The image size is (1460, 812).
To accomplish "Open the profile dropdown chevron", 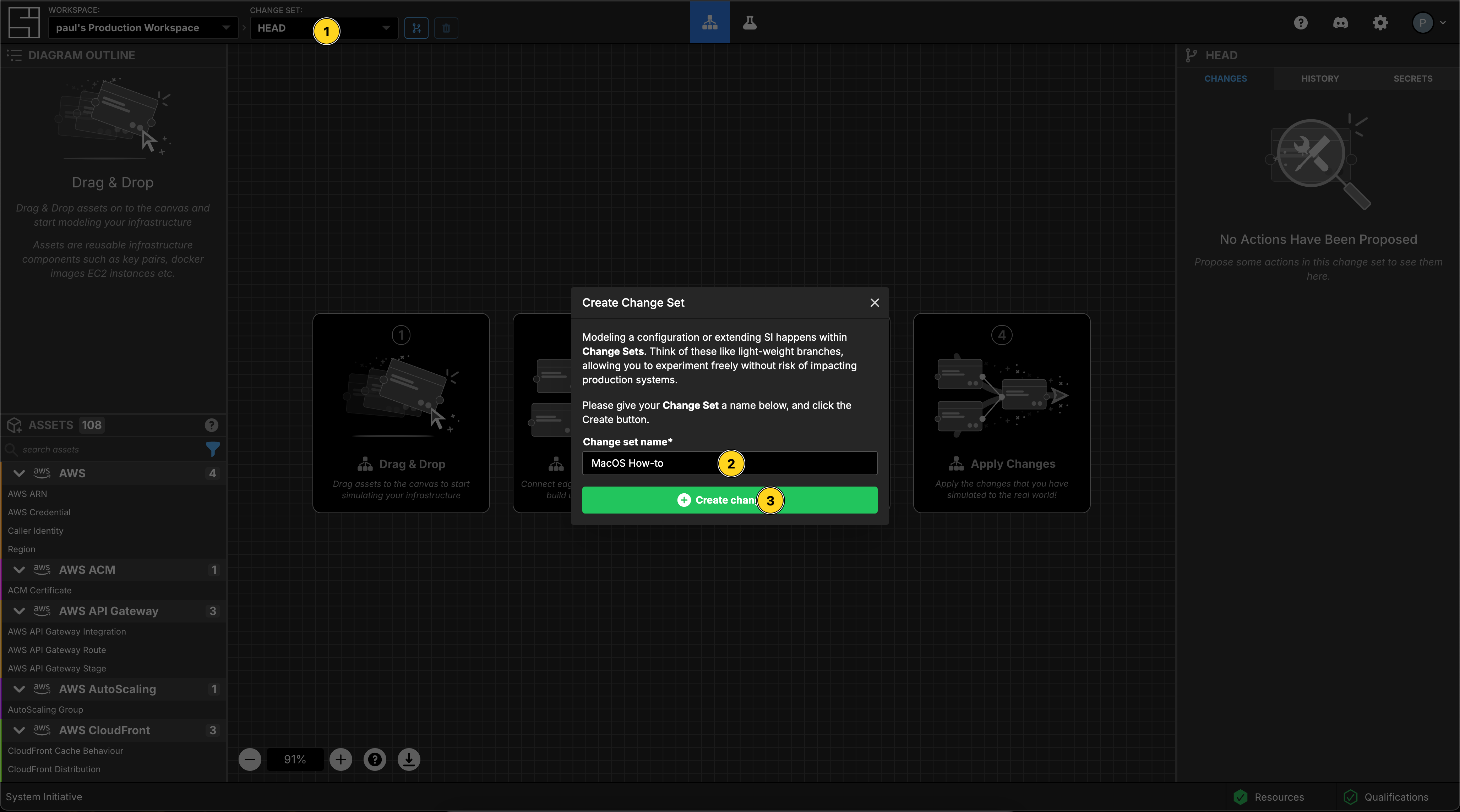I will pyautogui.click(x=1443, y=23).
